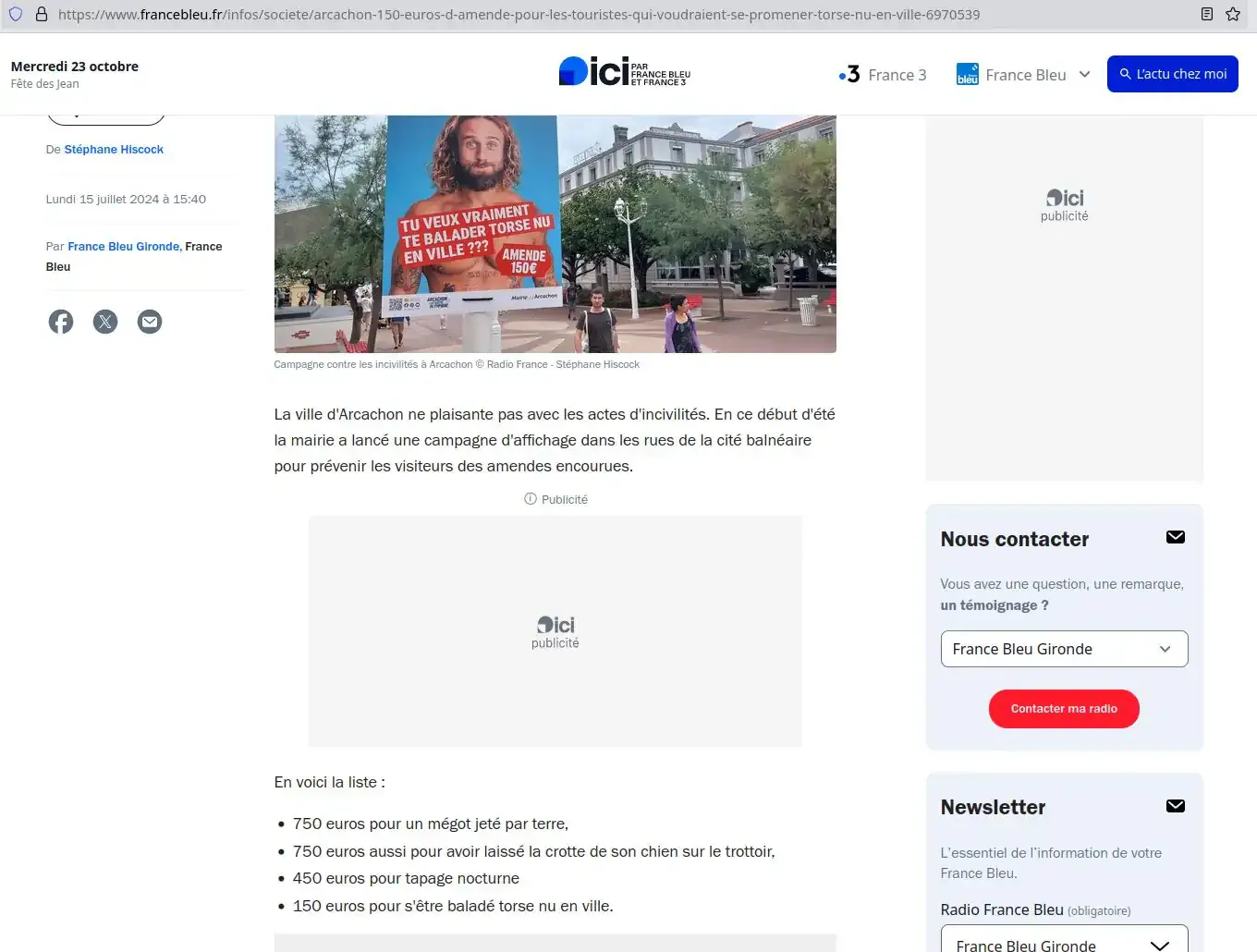Image resolution: width=1257 pixels, height=952 pixels.
Task: Open France Bleu Gironde source link
Action: click(123, 247)
